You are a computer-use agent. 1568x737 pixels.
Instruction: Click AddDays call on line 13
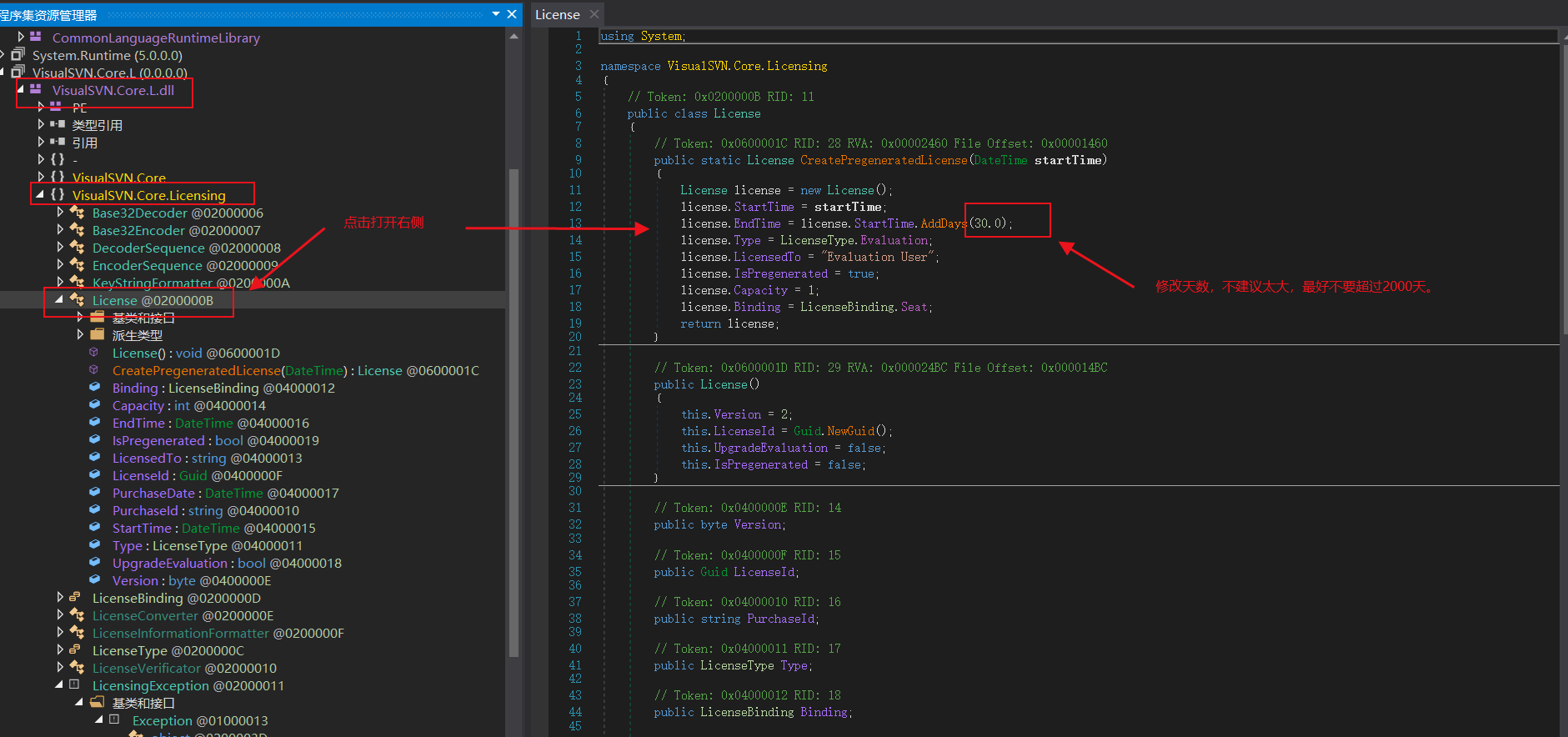point(944,223)
